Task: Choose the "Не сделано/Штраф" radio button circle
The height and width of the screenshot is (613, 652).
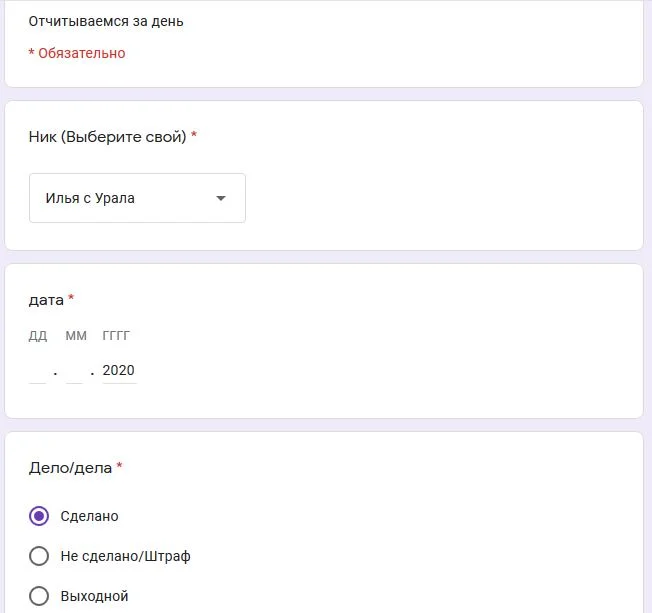Action: point(39,556)
